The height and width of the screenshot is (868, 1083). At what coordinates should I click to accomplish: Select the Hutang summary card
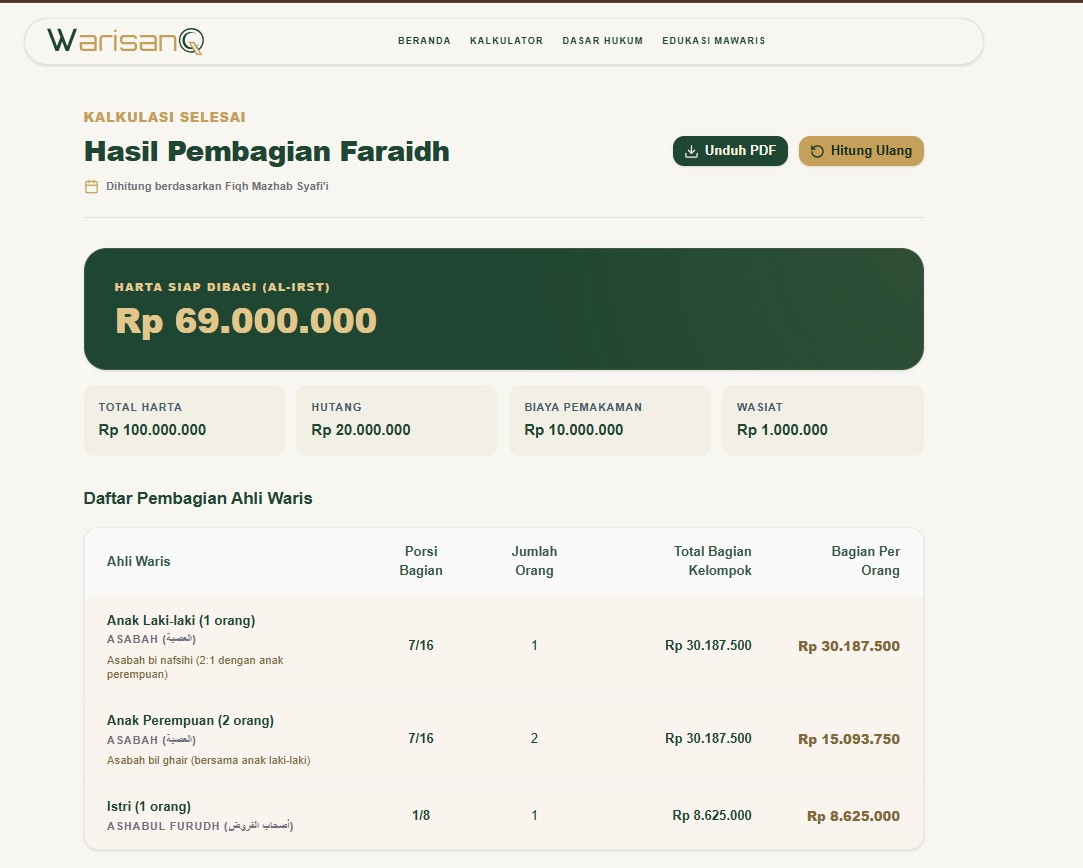tap(396, 421)
